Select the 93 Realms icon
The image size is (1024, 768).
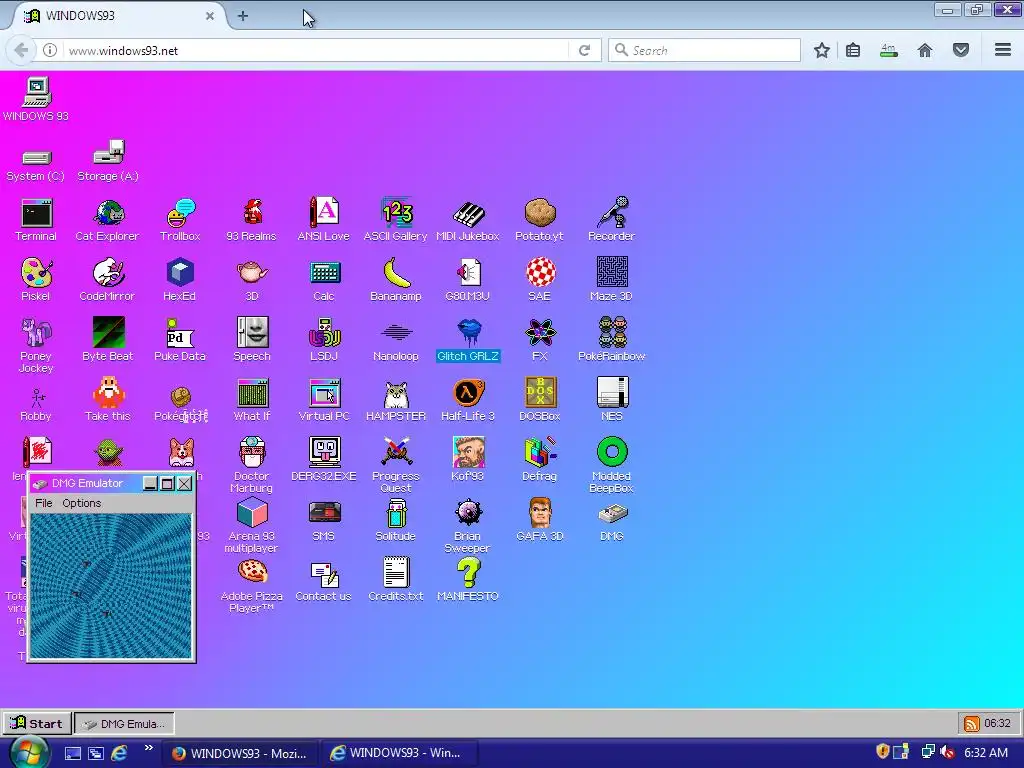coord(251,219)
